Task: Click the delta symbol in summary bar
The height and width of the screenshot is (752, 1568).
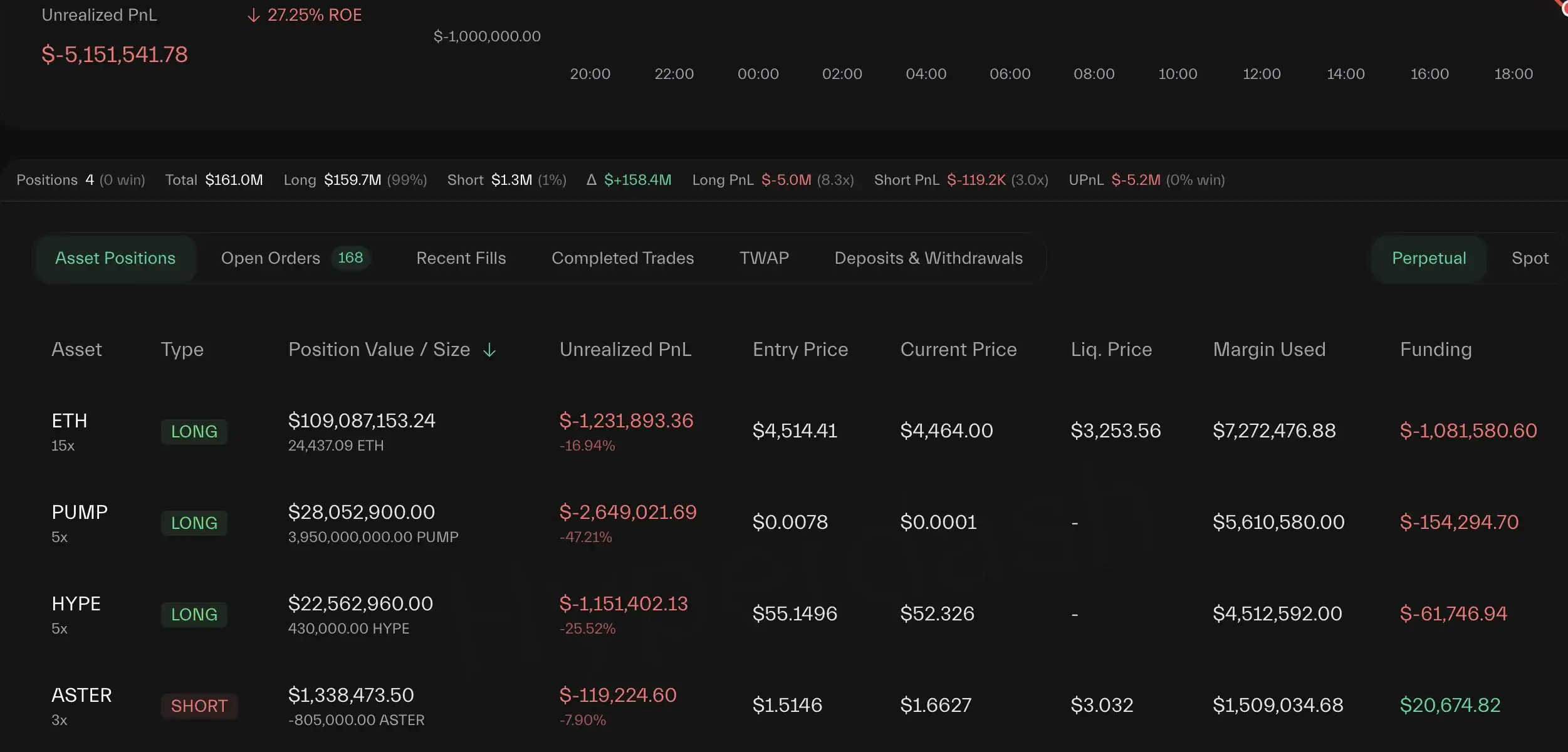Action: point(591,180)
